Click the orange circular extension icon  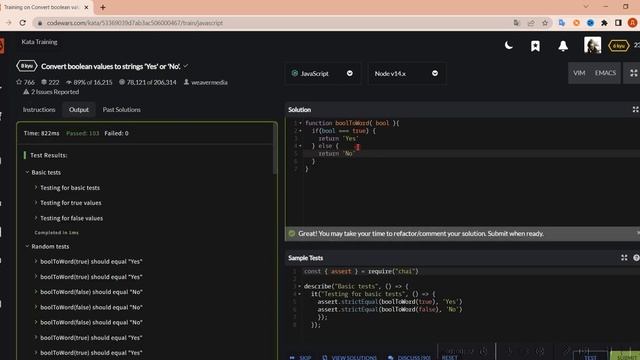coord(576,23)
